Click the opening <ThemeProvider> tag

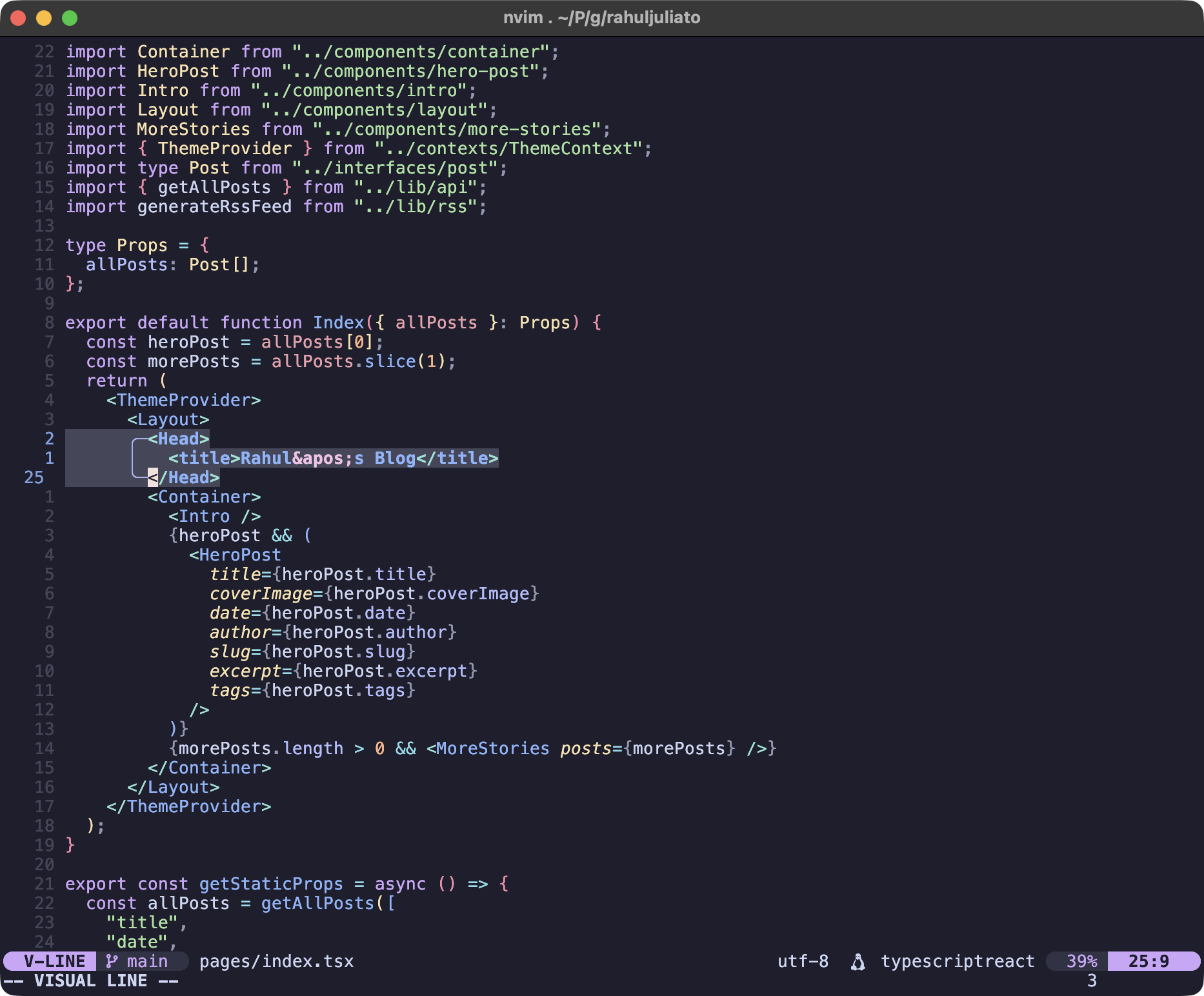[x=183, y=400]
